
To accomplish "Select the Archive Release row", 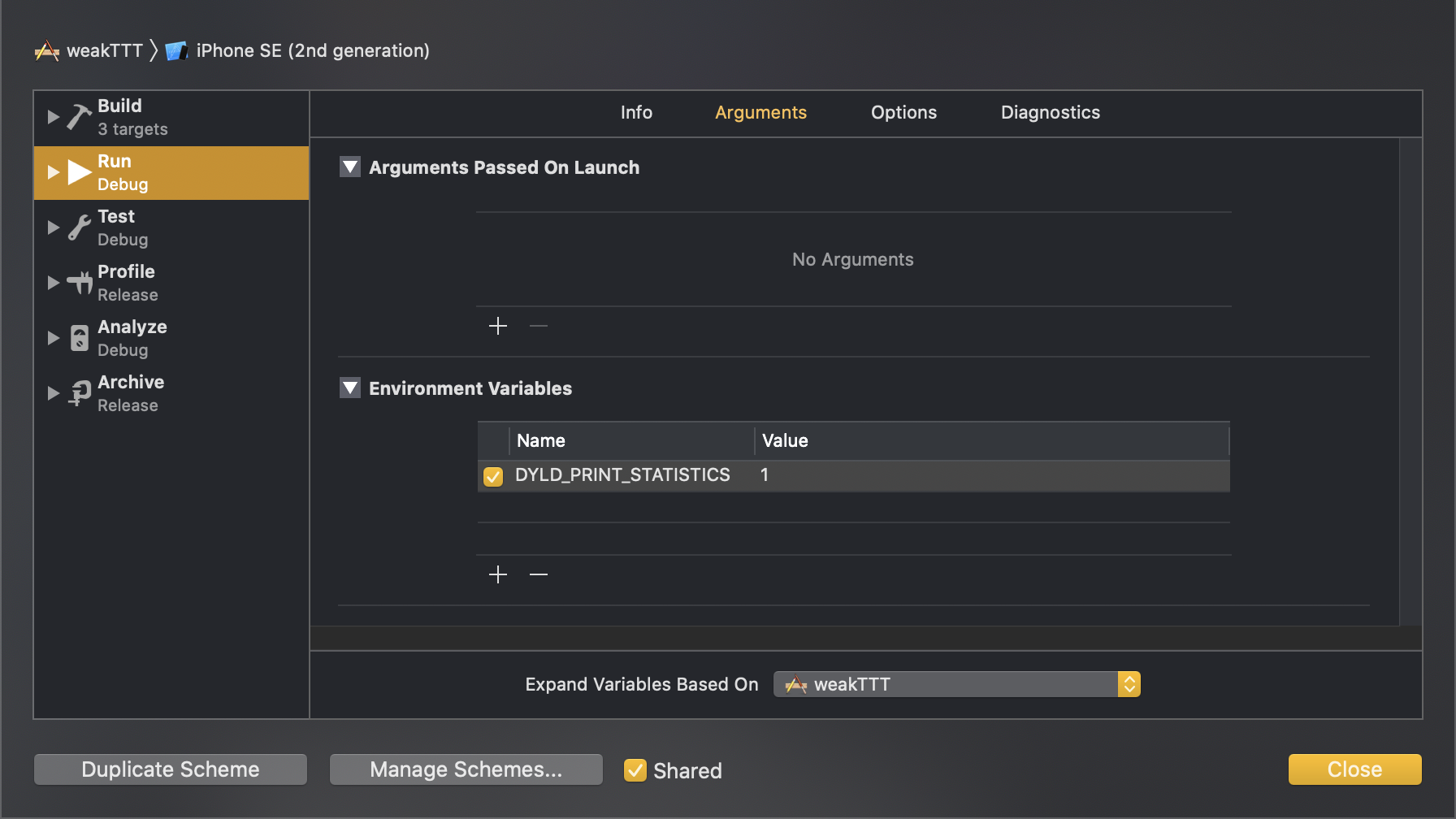I will (x=171, y=393).
